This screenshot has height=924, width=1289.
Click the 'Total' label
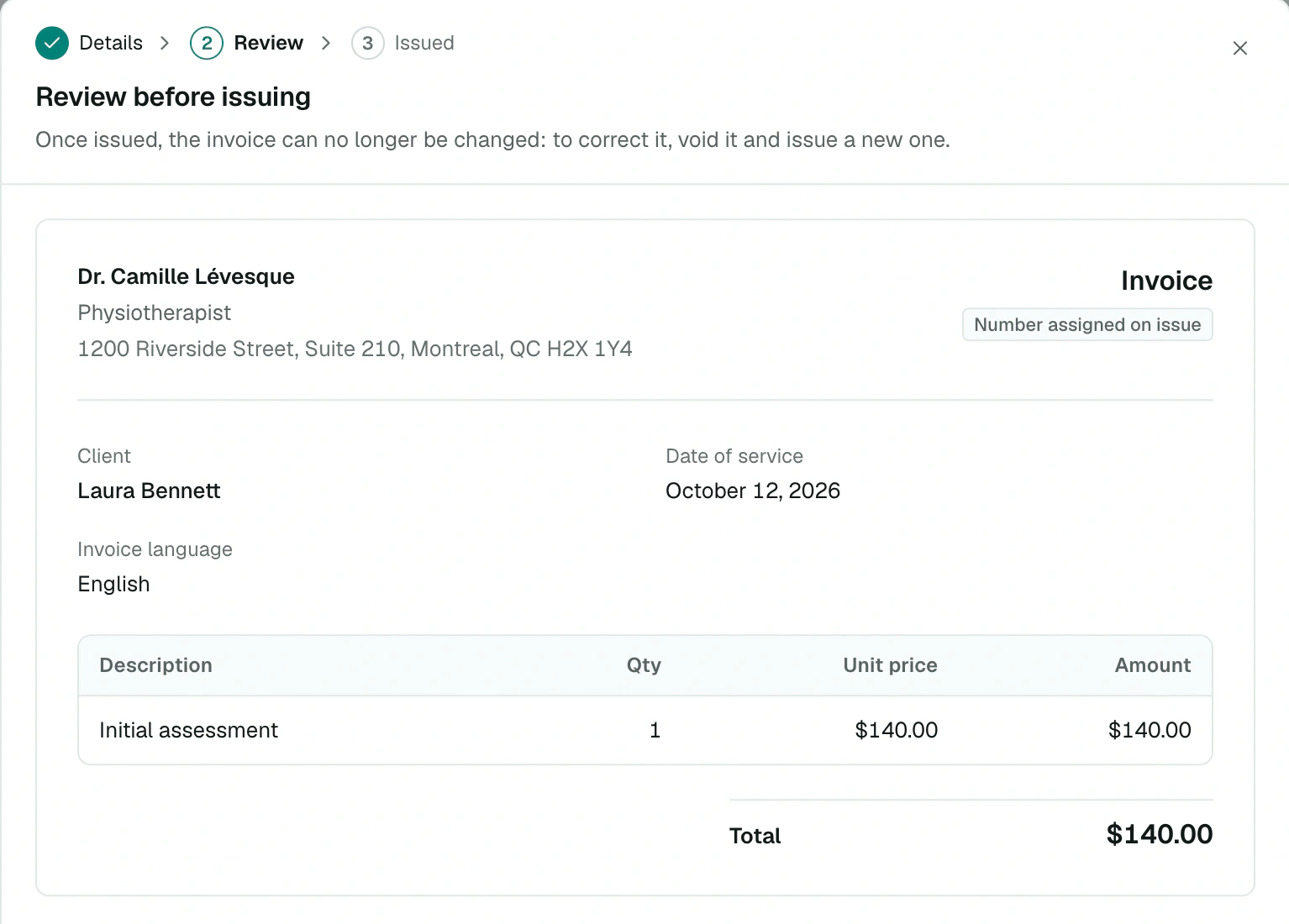(x=755, y=837)
